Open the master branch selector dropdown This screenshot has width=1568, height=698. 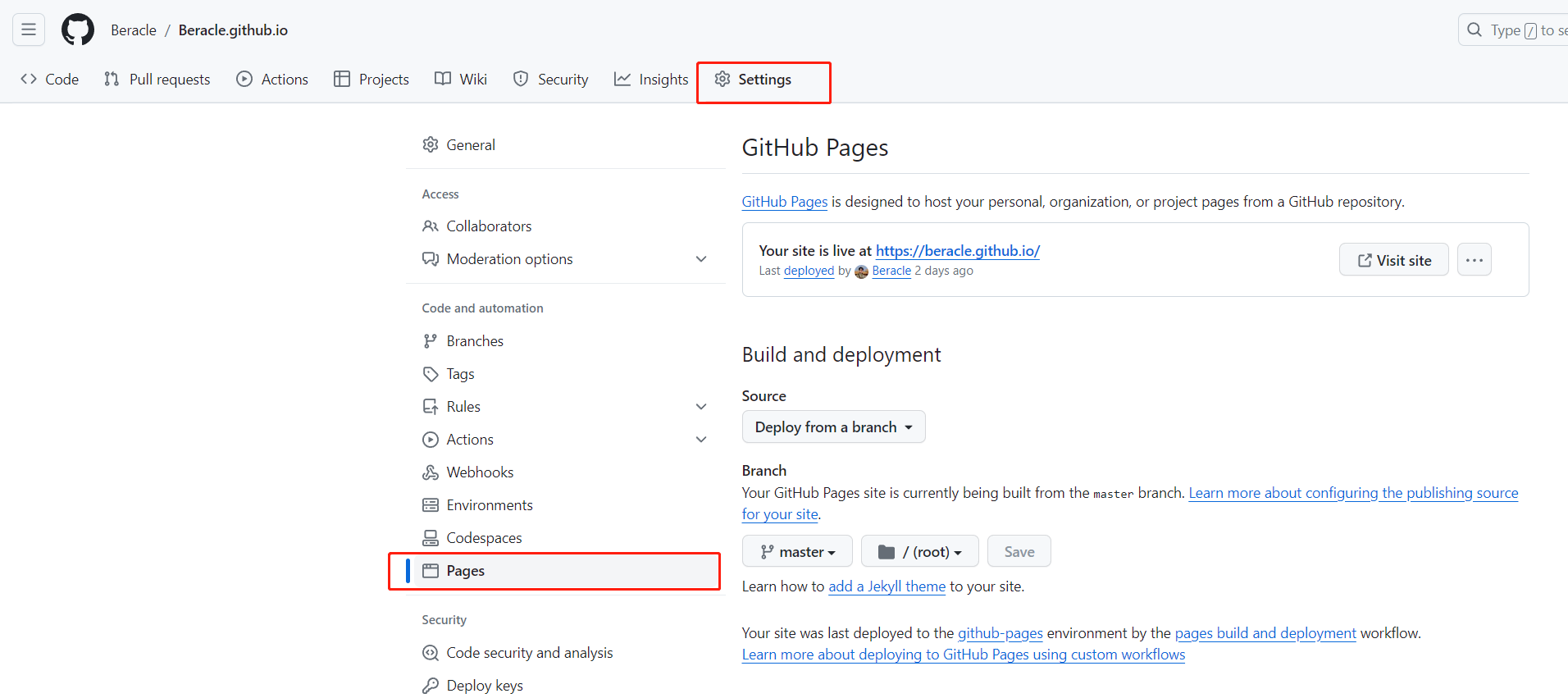tap(797, 552)
